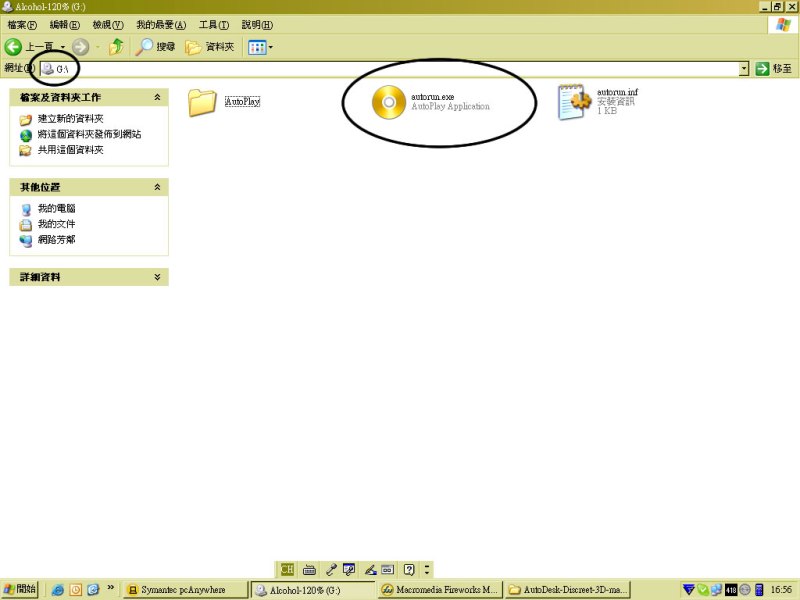Click the gray round tray icon
Viewport: 800px width, 600px height.
pyautogui.click(x=744, y=590)
